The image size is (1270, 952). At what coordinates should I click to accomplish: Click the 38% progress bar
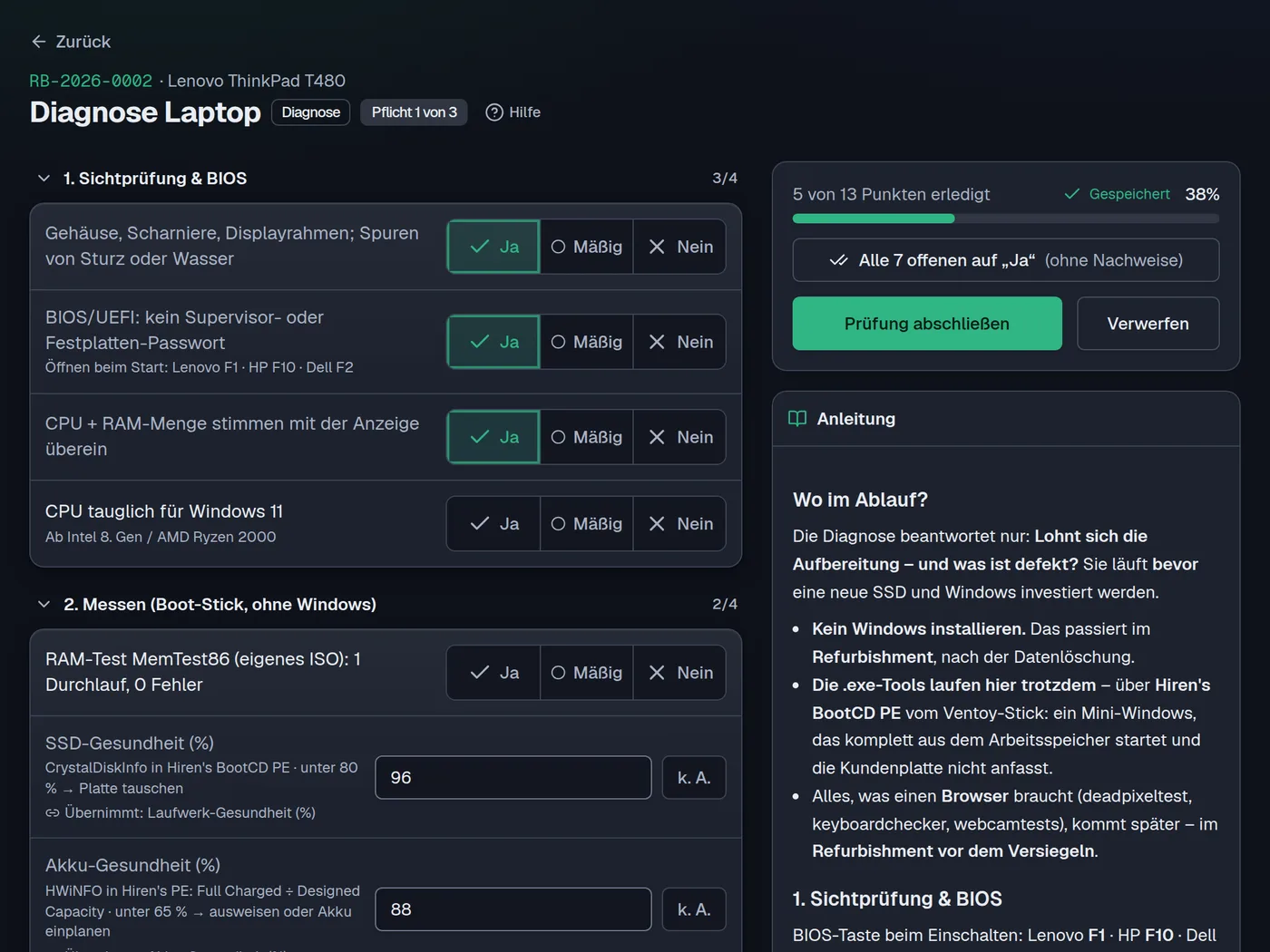1006,219
